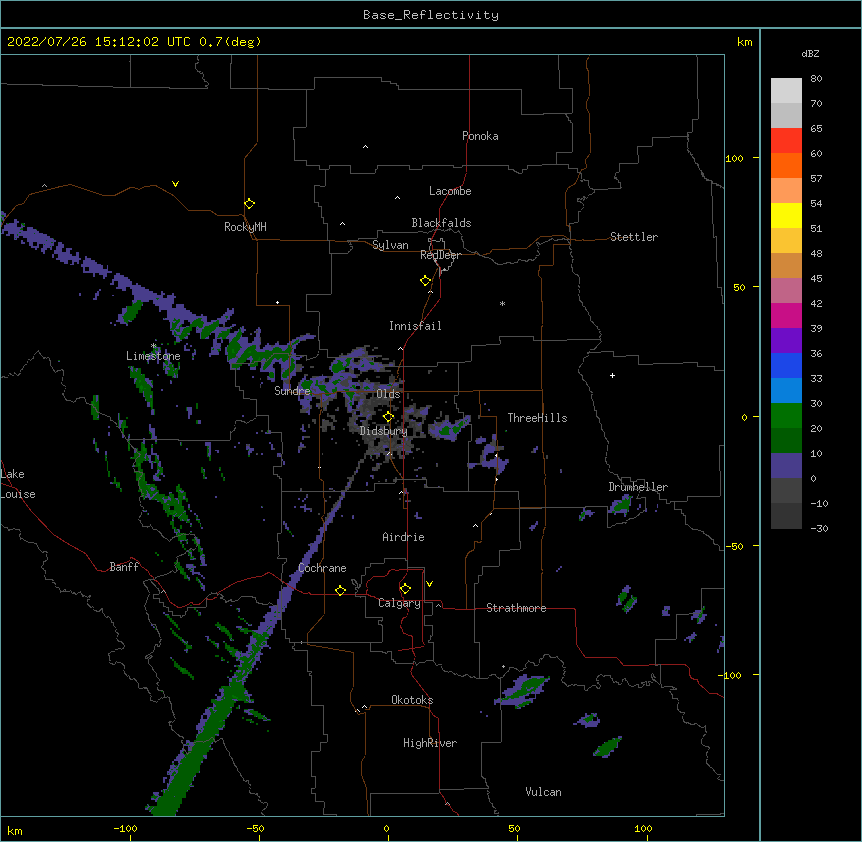Click the Vulcan city label
Viewport: 862px width, 842px height.
pyautogui.click(x=543, y=792)
